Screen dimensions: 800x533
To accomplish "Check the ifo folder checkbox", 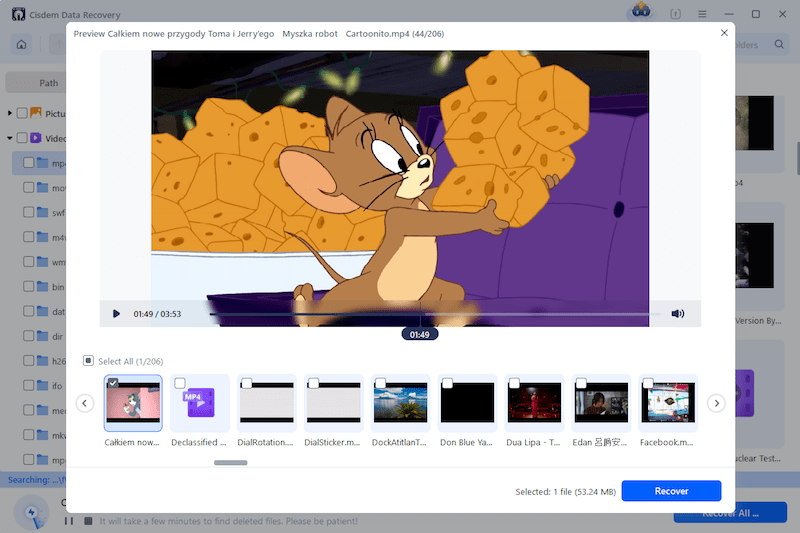I will pyautogui.click(x=29, y=385).
